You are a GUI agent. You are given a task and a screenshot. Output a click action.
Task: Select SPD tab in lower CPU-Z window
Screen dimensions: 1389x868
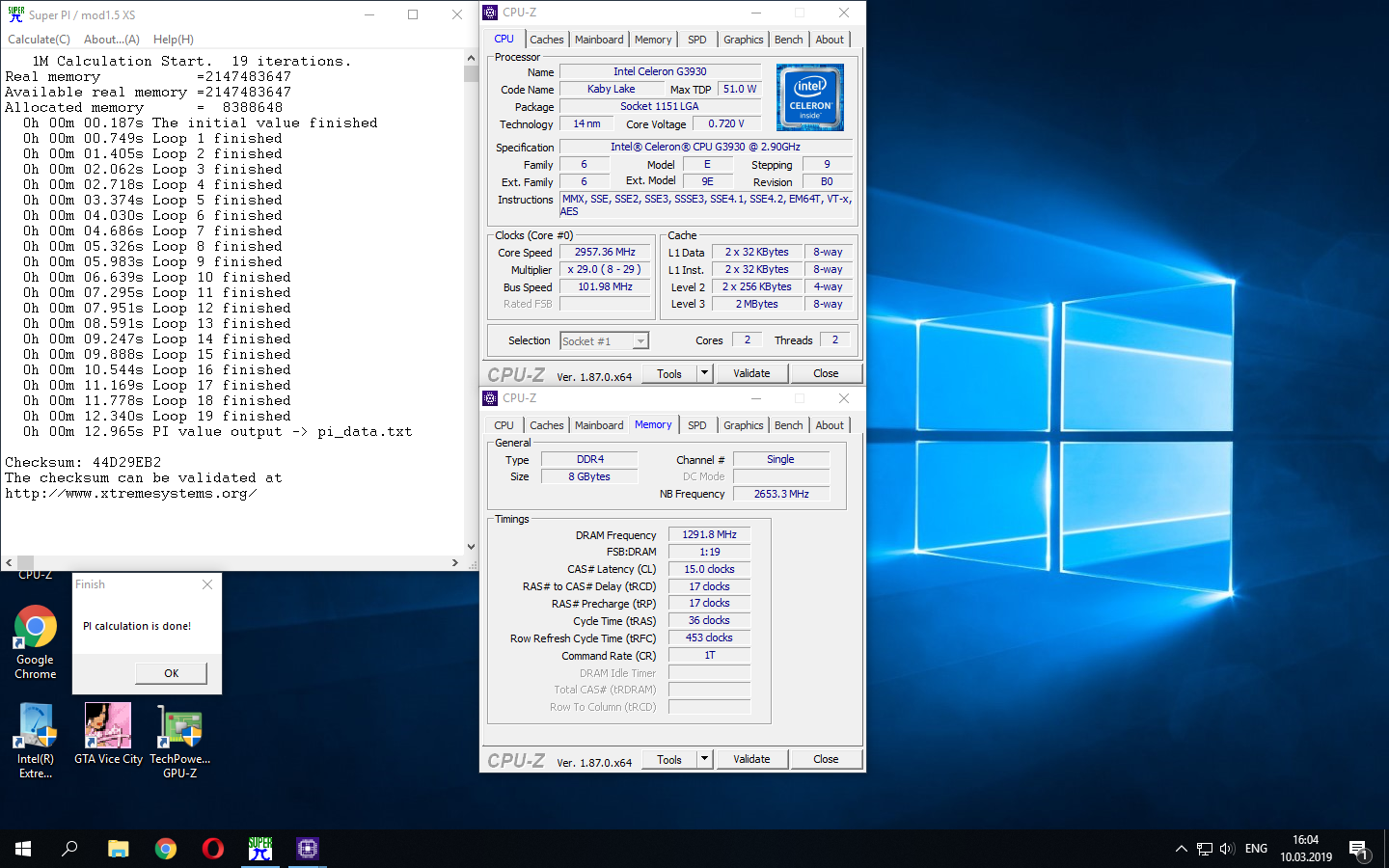point(697,425)
